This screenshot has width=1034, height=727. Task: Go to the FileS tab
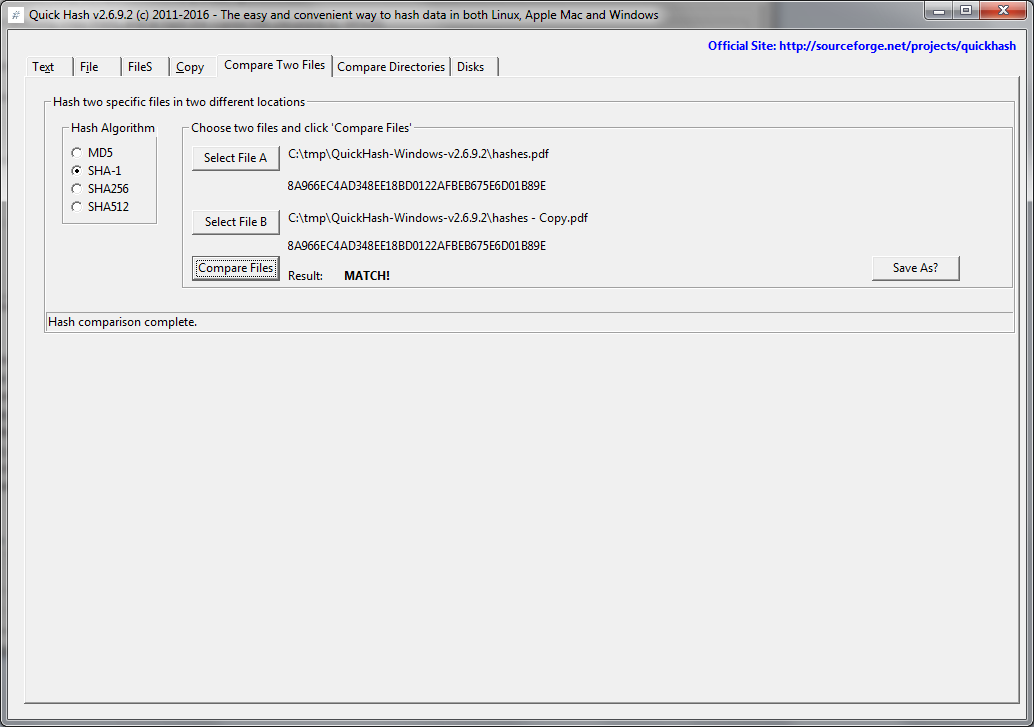coord(140,67)
